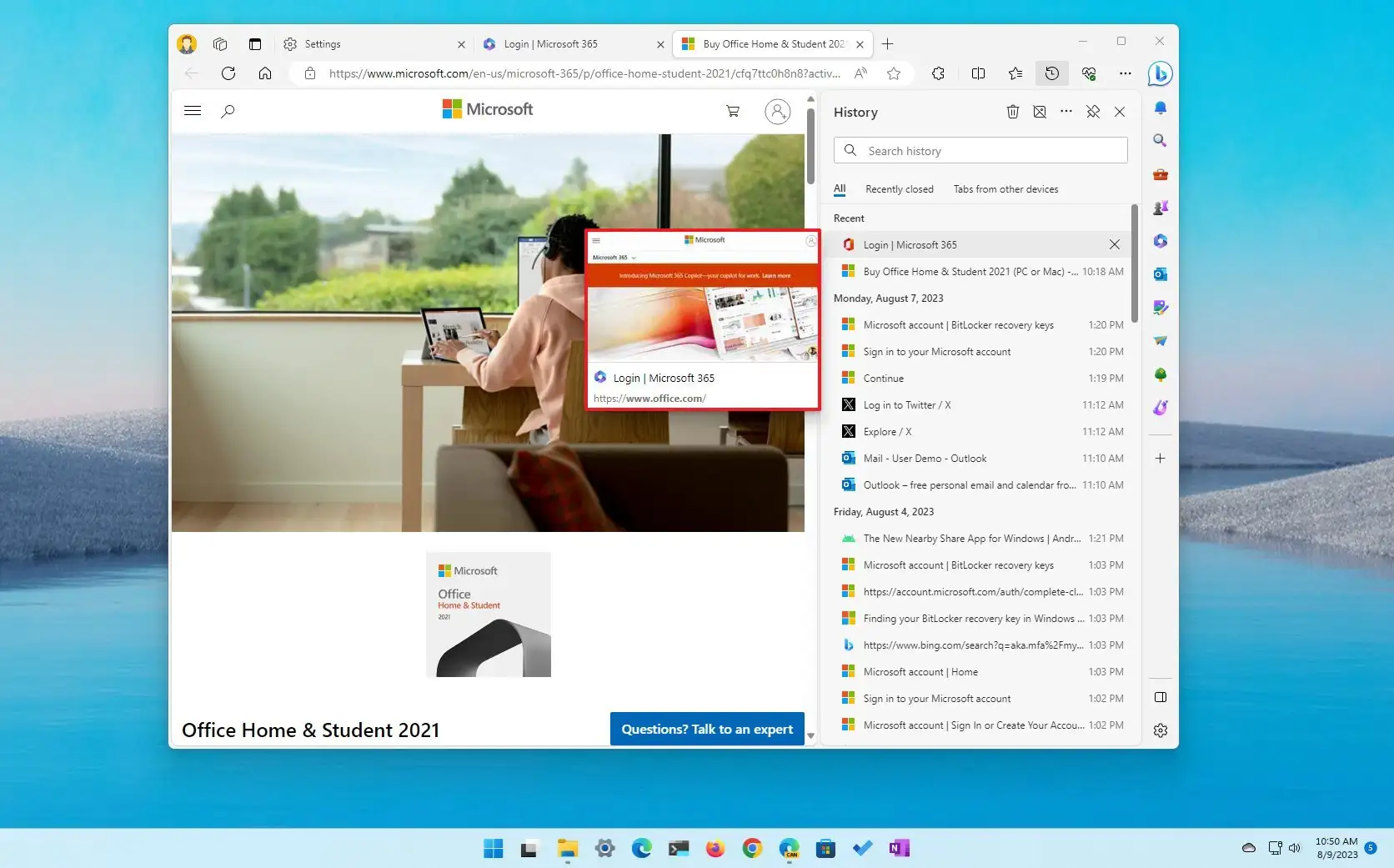Open Browser essentials heart icon
The height and width of the screenshot is (868, 1394).
(x=1088, y=73)
